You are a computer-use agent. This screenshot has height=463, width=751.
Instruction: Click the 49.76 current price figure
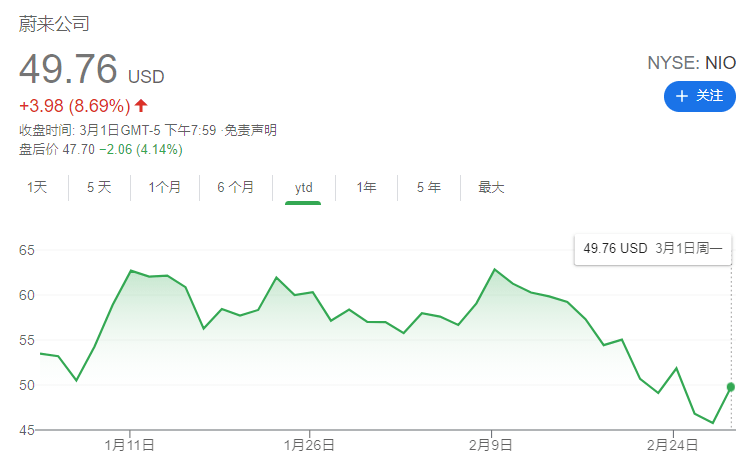[68, 69]
